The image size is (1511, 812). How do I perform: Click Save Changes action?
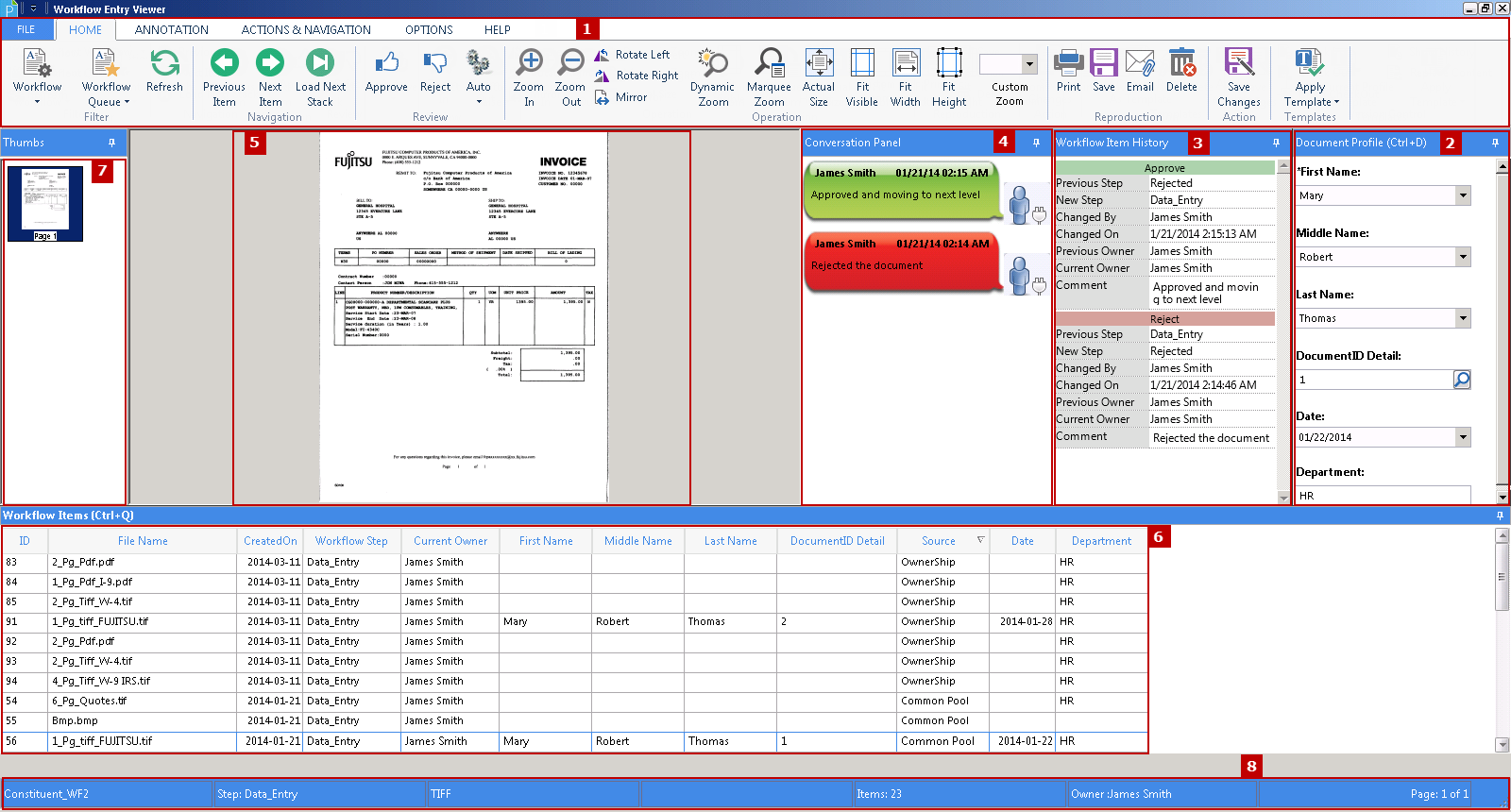coord(1239,76)
